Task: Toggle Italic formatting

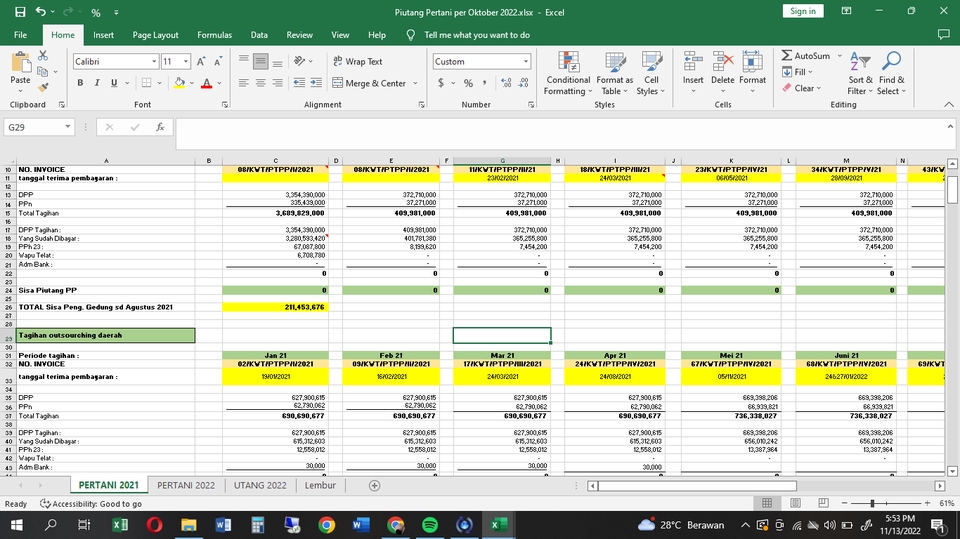Action: coord(97,83)
